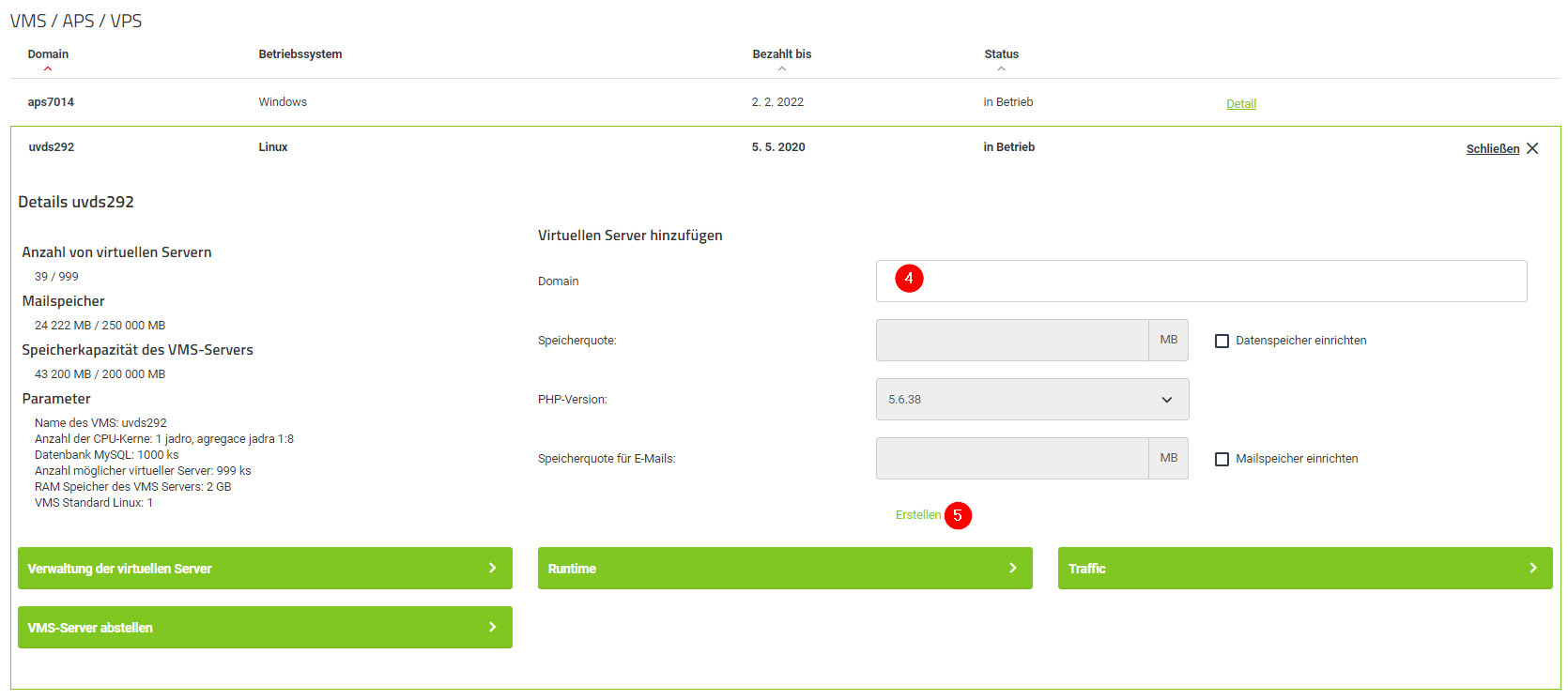Click Speicherquote für E-Mails input field
Viewport: 1568px width, 700px height.
(1011, 459)
